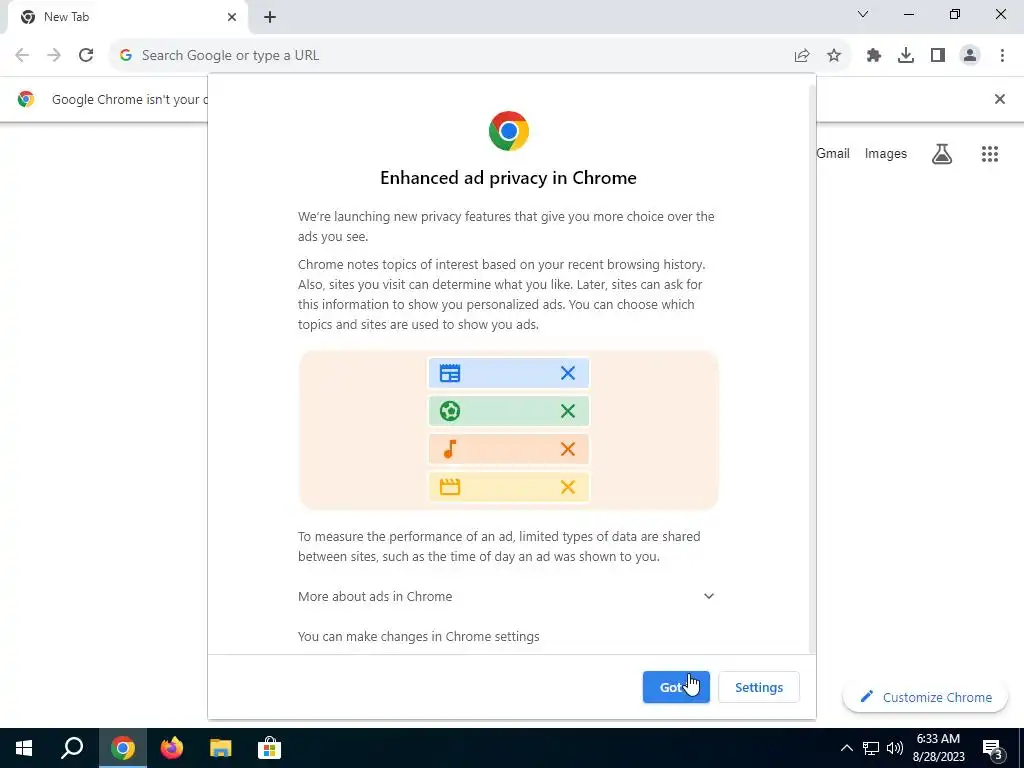Click the share page icon in address bar
The image size is (1024, 768).
point(802,56)
